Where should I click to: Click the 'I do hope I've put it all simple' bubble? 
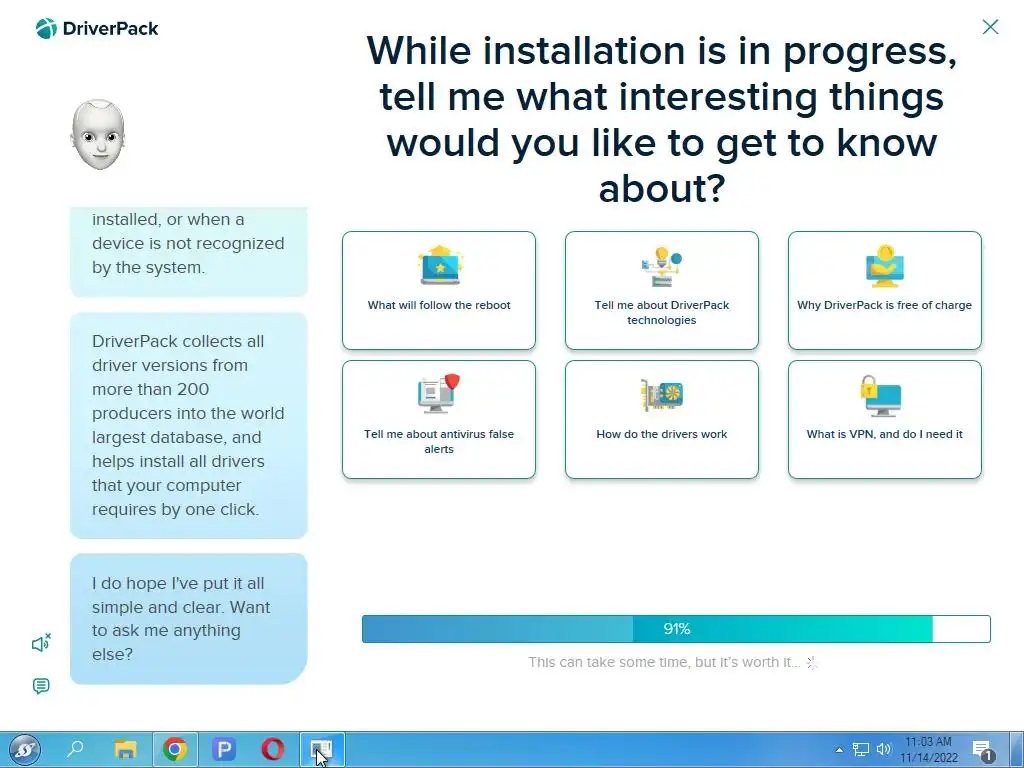189,618
